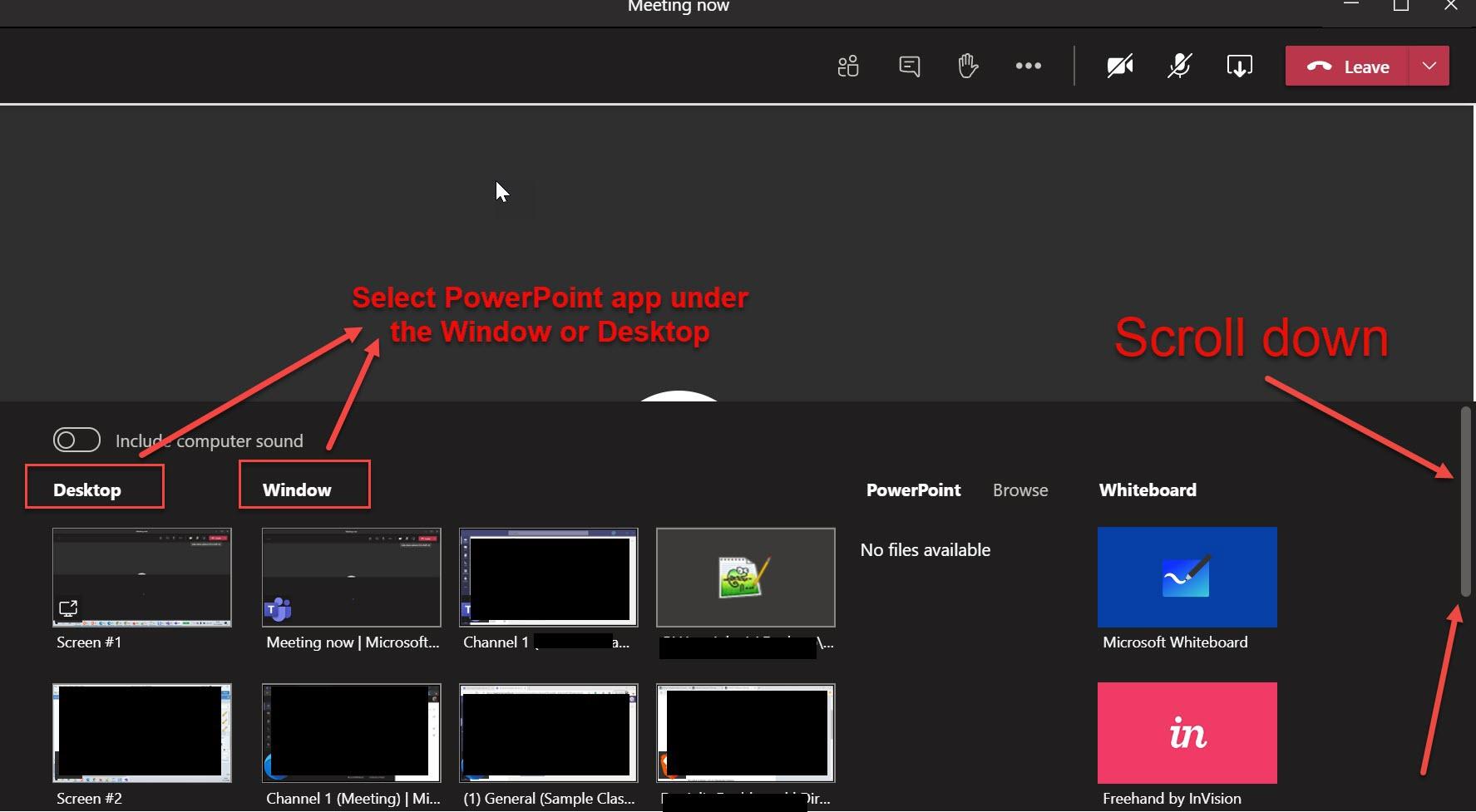The height and width of the screenshot is (812, 1476).
Task: Select the Desktop sharing heading
Action: pyautogui.click(x=87, y=490)
